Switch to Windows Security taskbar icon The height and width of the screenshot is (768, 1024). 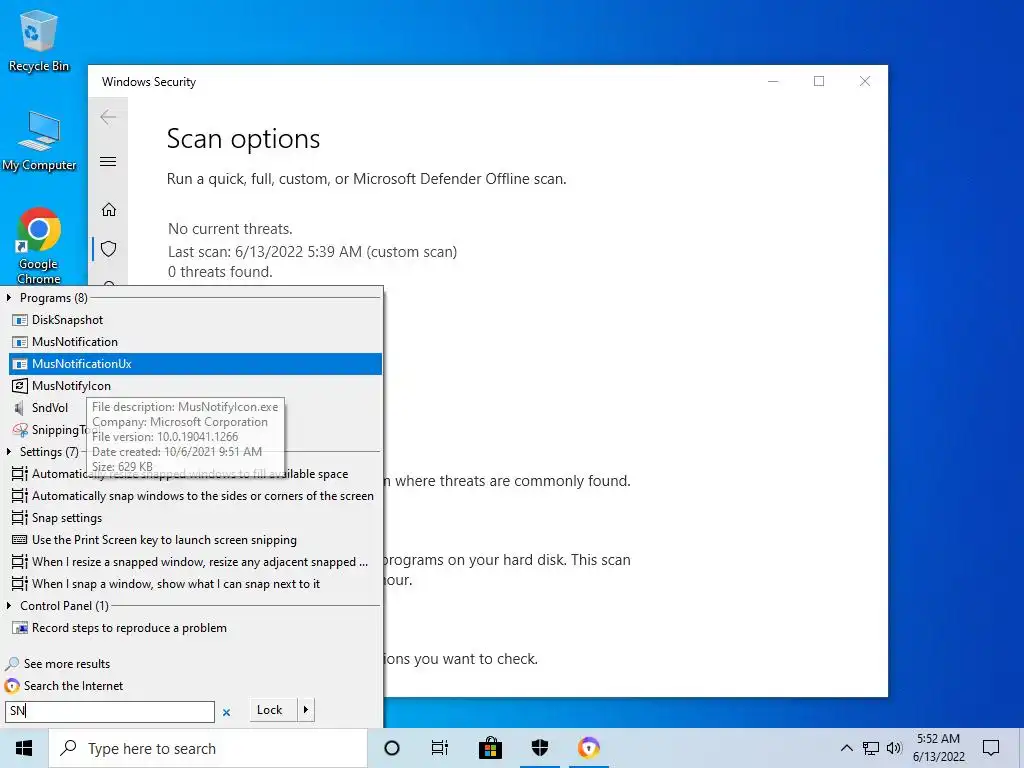(540, 748)
